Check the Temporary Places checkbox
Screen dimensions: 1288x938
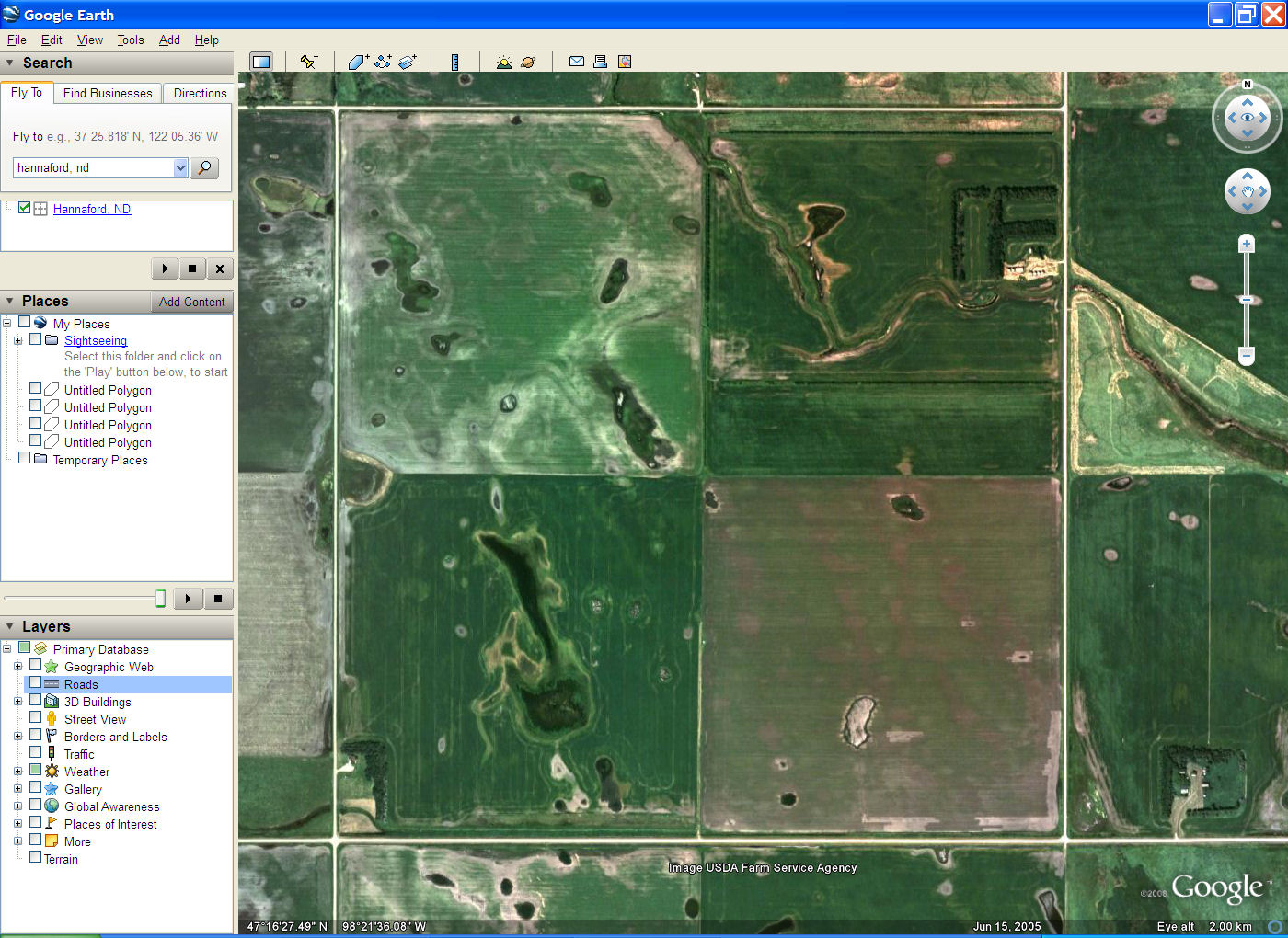pyautogui.click(x=25, y=458)
